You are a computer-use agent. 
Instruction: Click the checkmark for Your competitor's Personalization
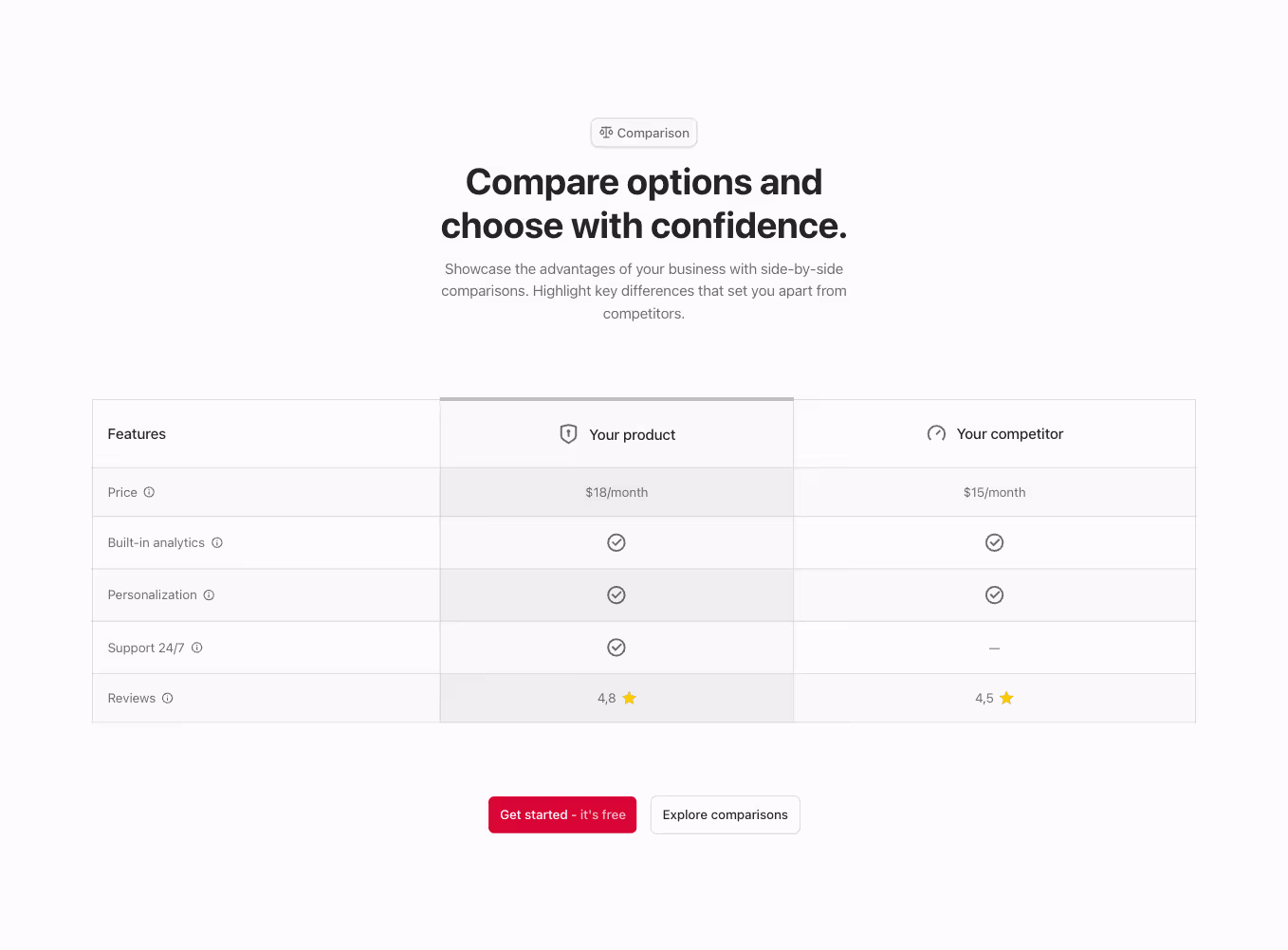994,594
